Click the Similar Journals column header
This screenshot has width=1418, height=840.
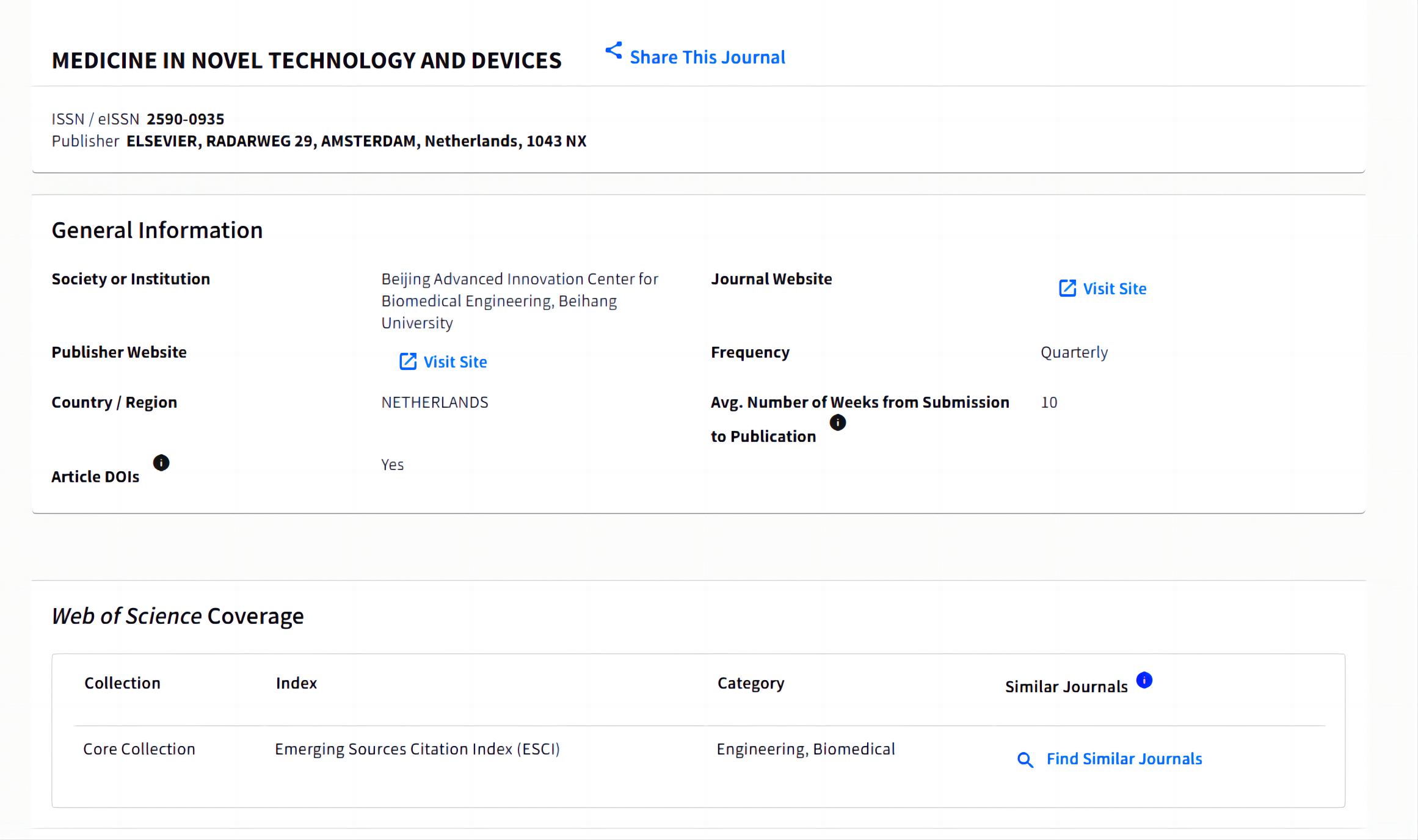pos(1066,687)
